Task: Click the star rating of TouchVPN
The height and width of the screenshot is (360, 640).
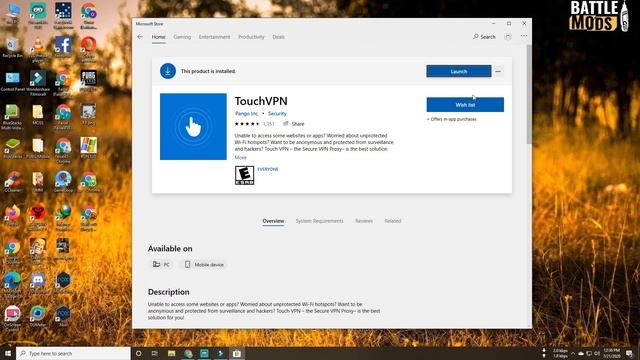Action: click(247, 124)
